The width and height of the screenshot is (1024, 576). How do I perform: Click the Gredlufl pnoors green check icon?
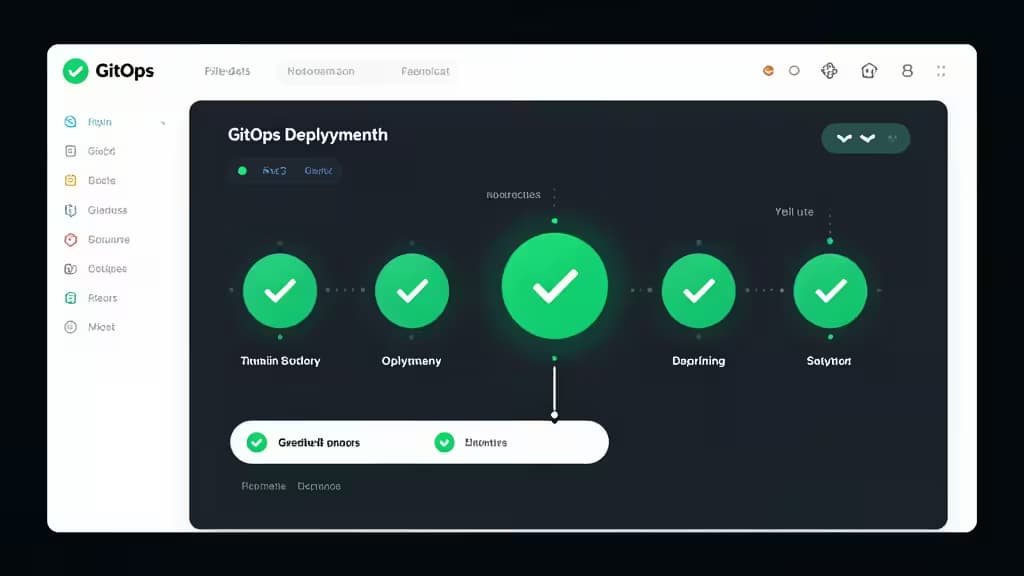257,442
